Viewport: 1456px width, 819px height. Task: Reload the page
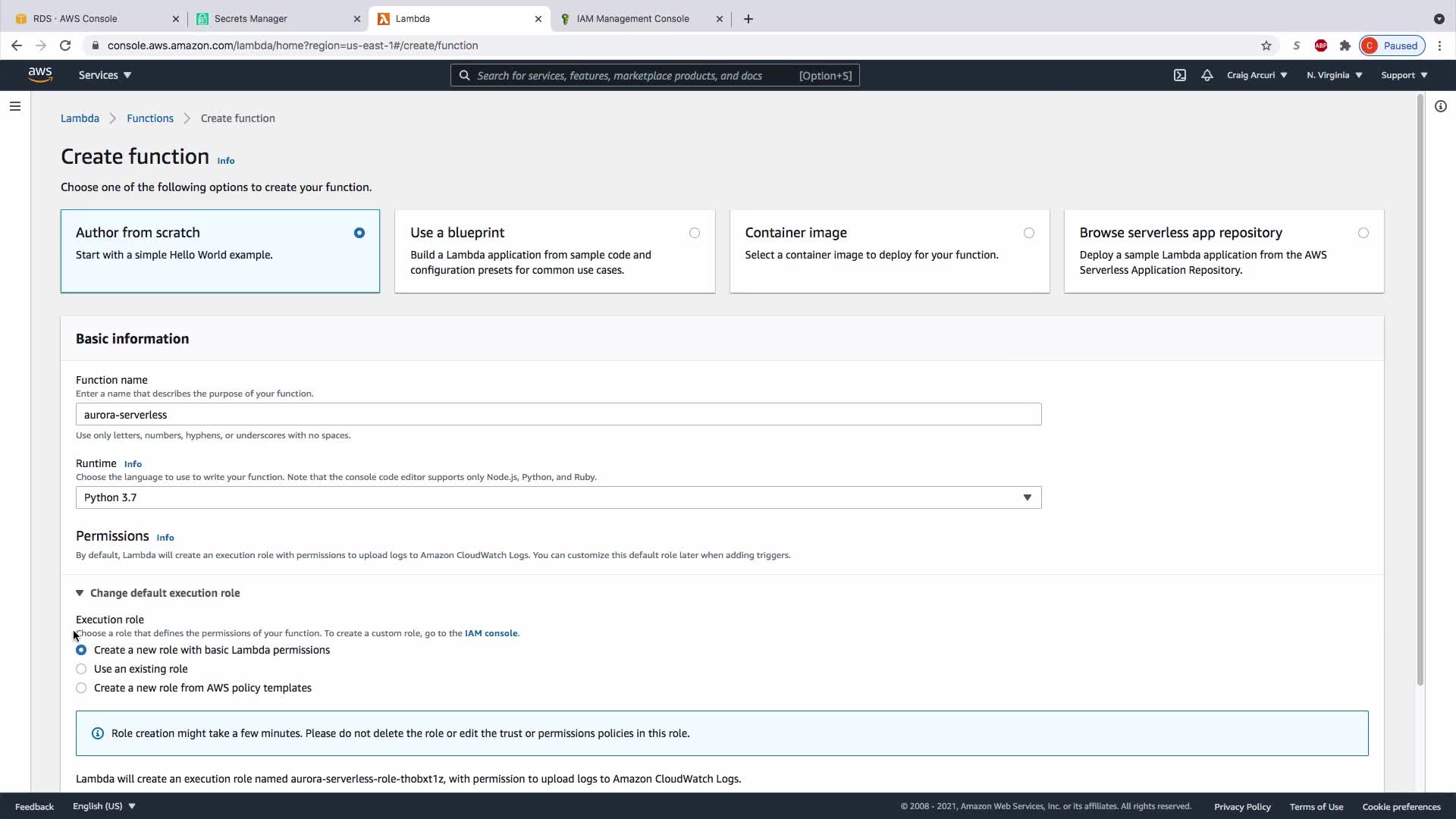point(65,45)
